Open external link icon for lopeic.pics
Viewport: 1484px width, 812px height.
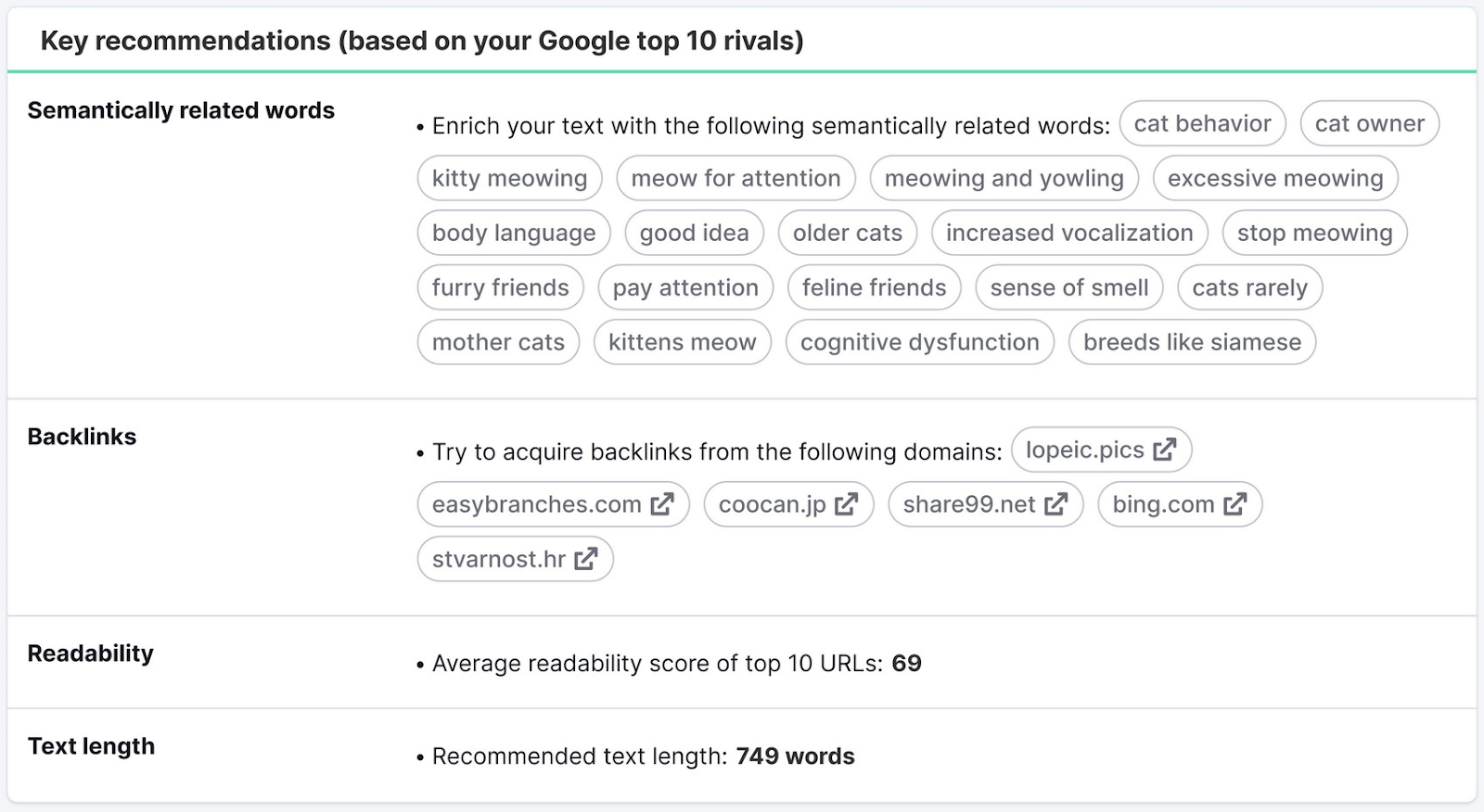pos(1165,450)
